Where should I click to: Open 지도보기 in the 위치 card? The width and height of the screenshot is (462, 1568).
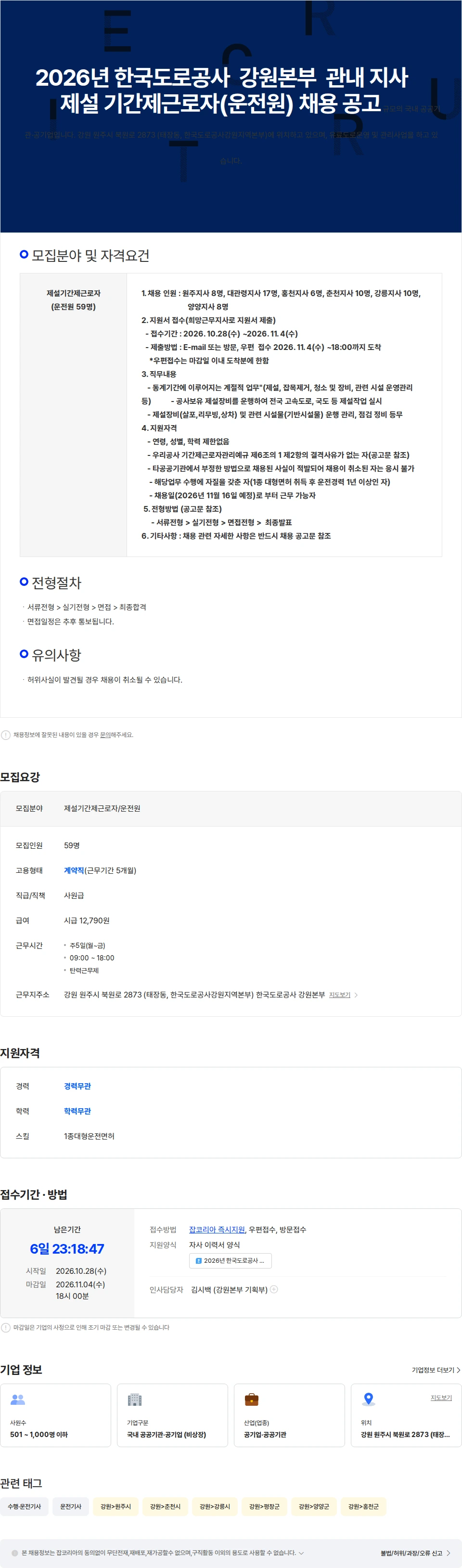coord(441,1398)
